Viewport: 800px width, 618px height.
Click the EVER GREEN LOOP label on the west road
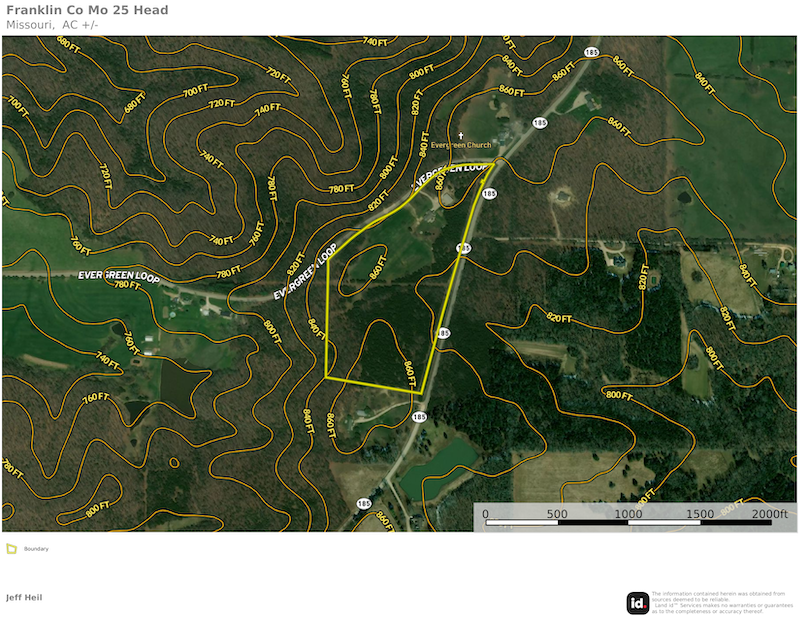(x=118, y=274)
